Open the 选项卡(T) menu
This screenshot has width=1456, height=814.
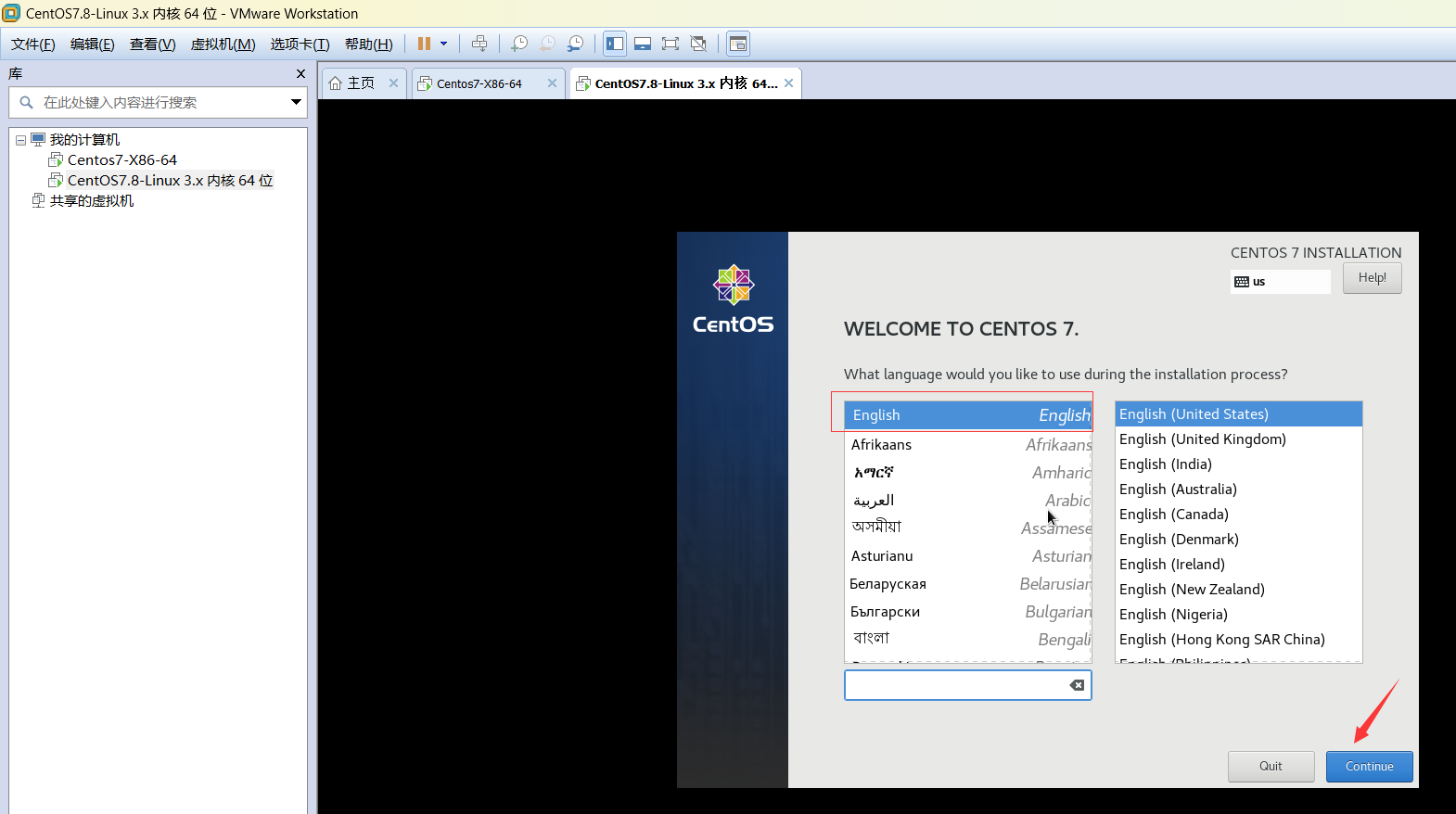pyautogui.click(x=300, y=45)
